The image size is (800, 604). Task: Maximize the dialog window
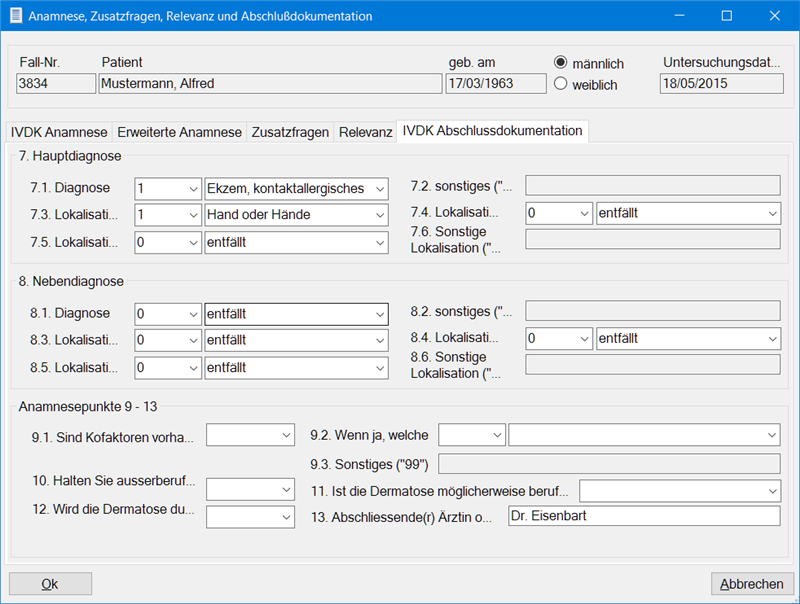pyautogui.click(x=727, y=16)
